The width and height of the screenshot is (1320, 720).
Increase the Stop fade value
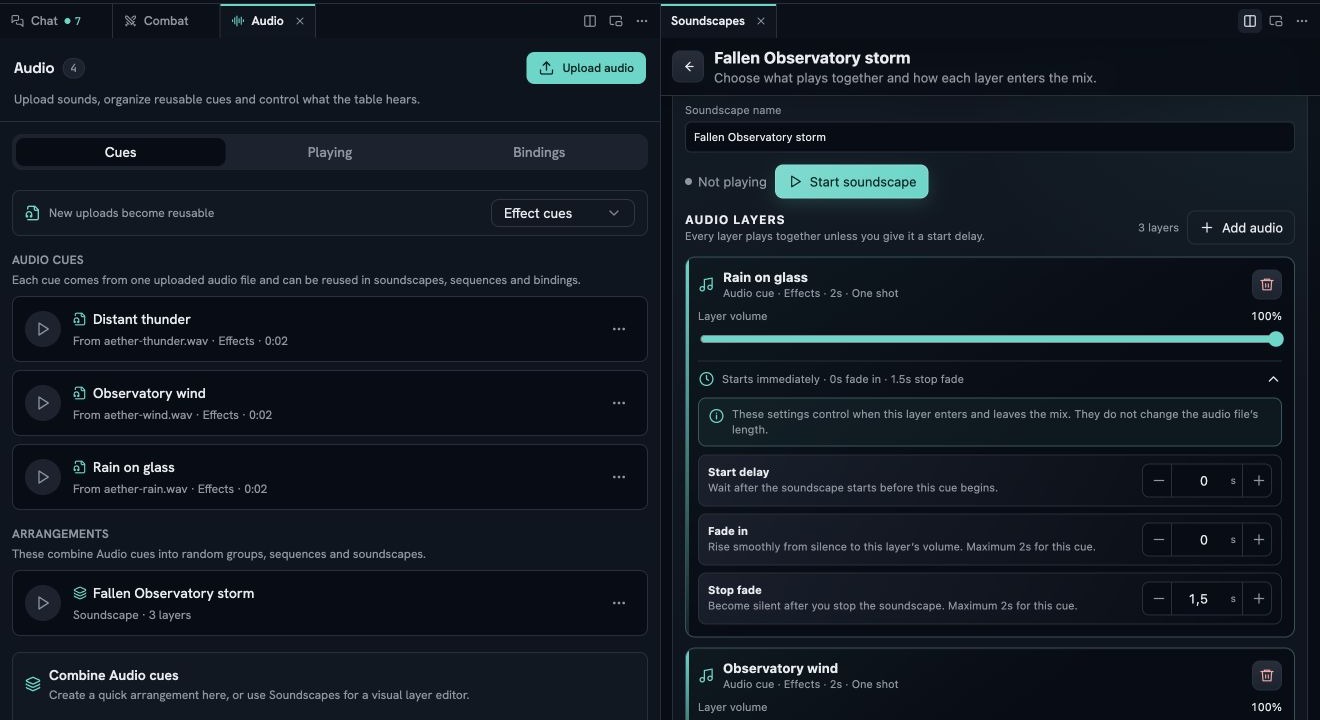pos(1259,599)
